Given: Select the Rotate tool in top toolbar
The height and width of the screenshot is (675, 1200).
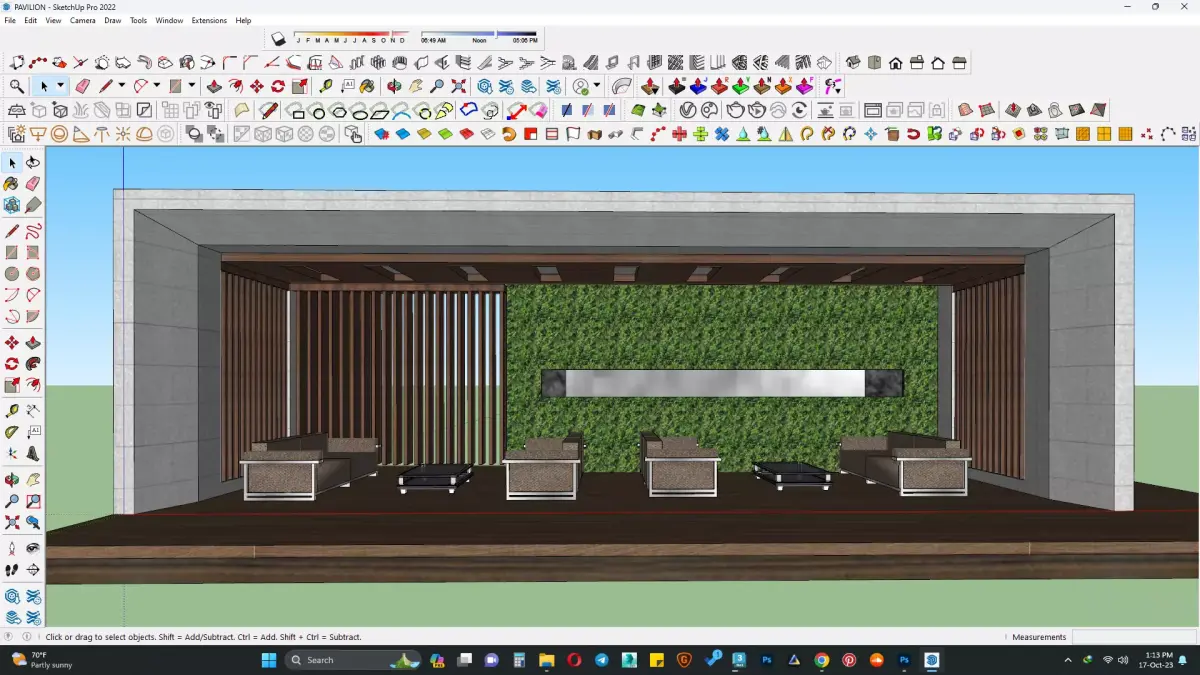Looking at the screenshot, I should [x=278, y=86].
